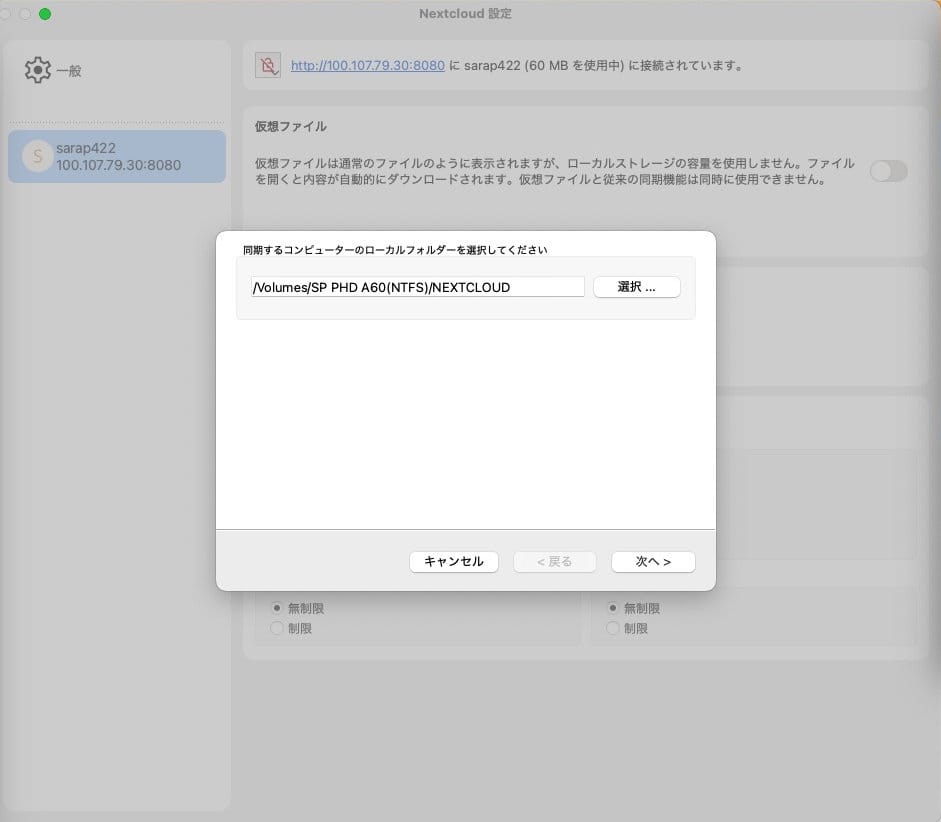The image size is (941, 822).
Task: Click the 仮想ファイル section heading
Action: 290,126
